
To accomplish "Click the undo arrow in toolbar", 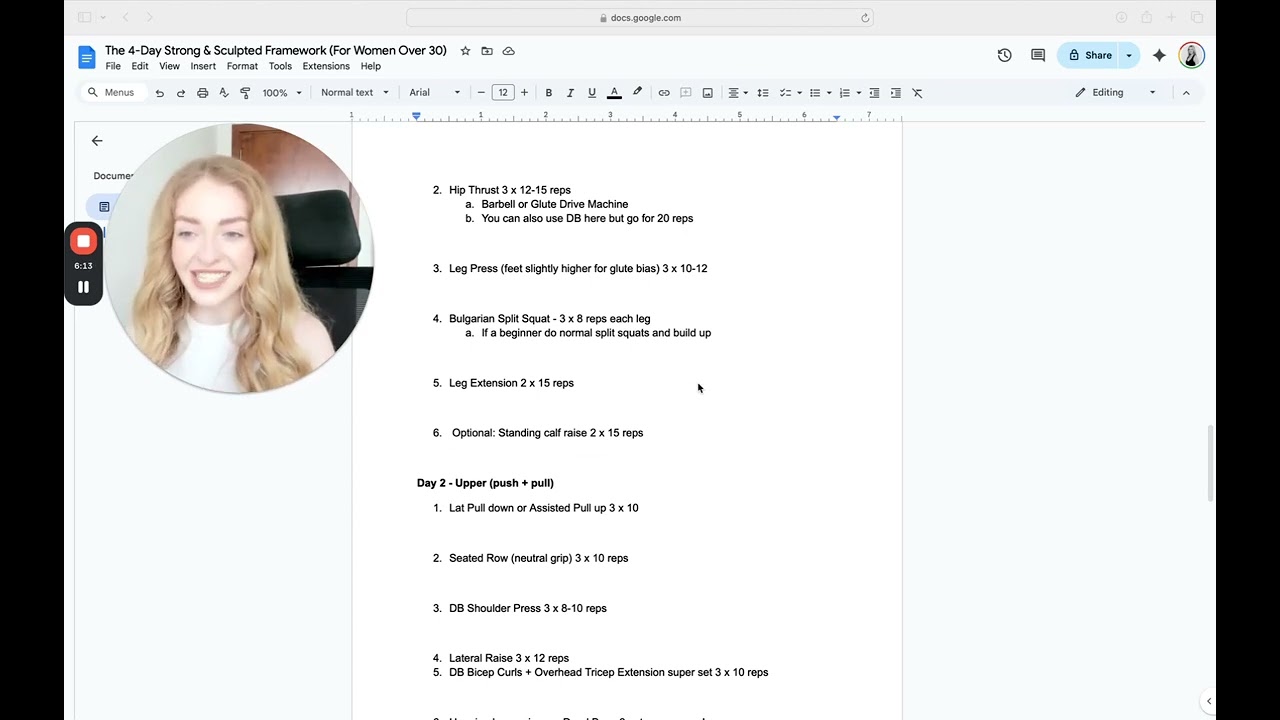I will pos(159,93).
